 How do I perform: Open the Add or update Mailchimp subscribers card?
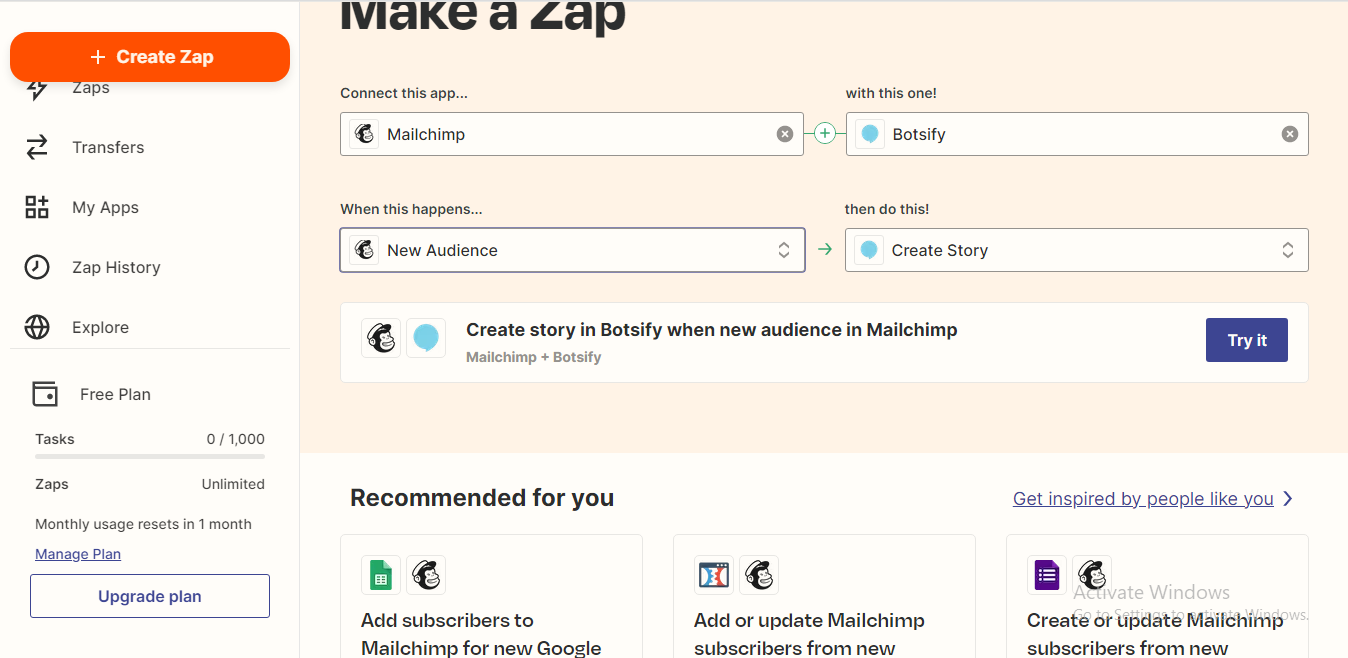pos(824,596)
